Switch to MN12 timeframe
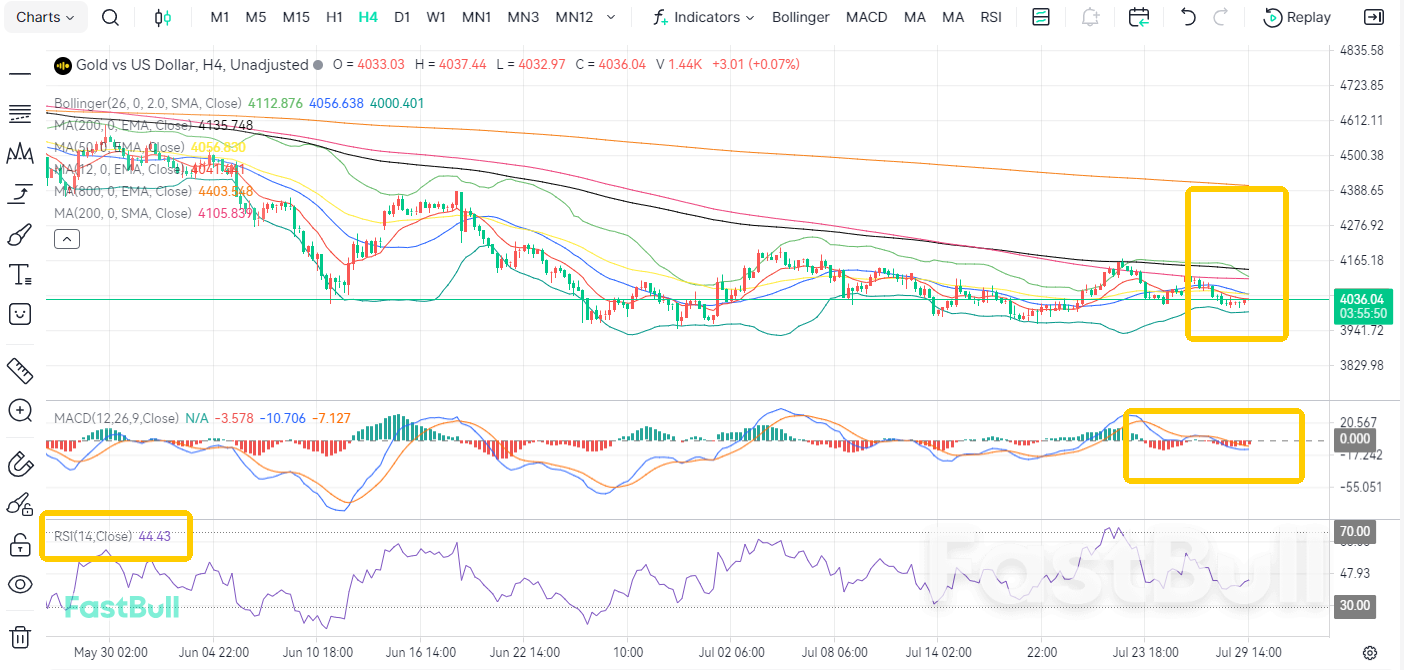This screenshot has height=670, width=1407. pyautogui.click(x=574, y=17)
